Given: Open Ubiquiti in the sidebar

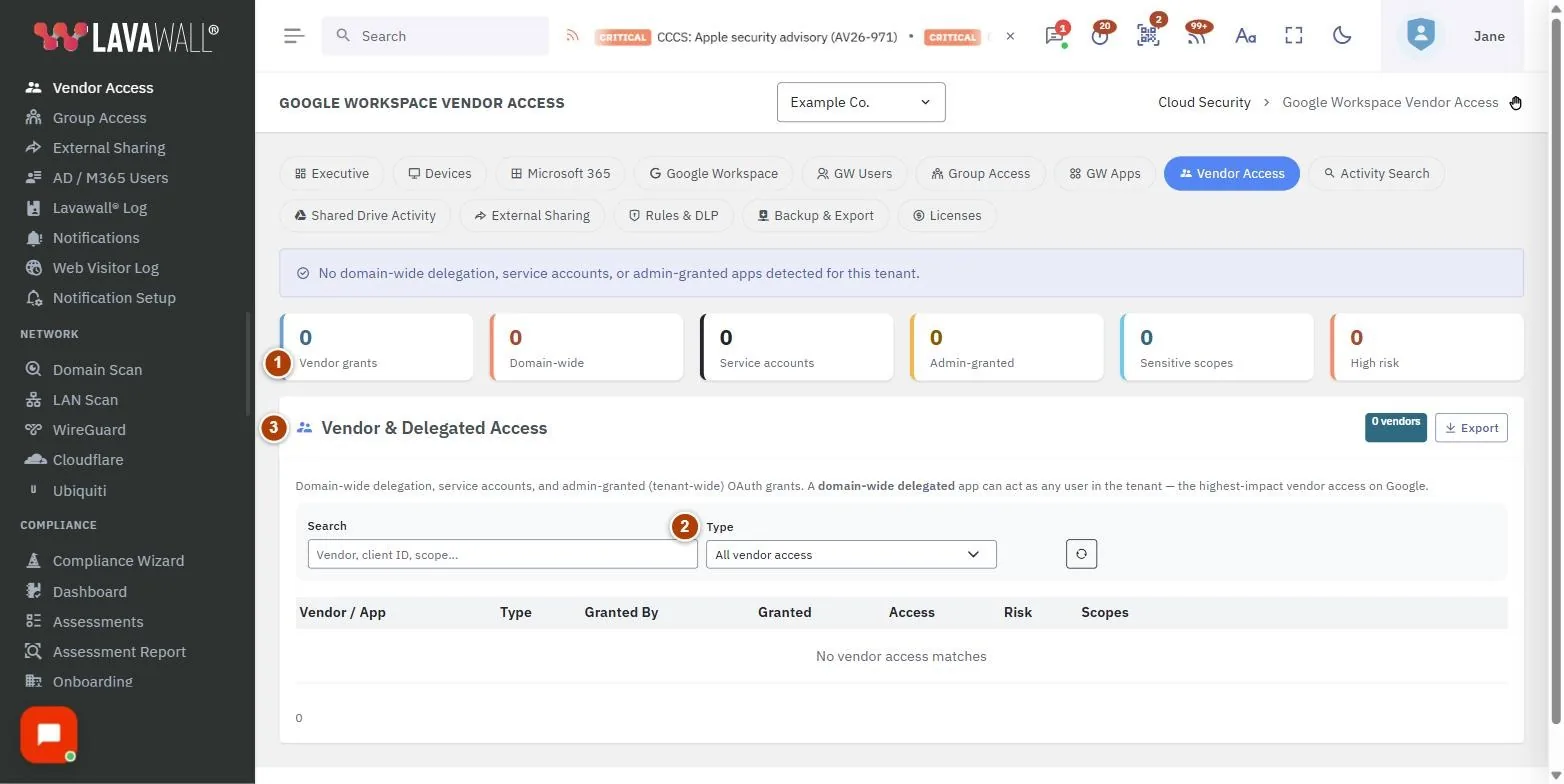Looking at the screenshot, I should pyautogui.click(x=79, y=491).
